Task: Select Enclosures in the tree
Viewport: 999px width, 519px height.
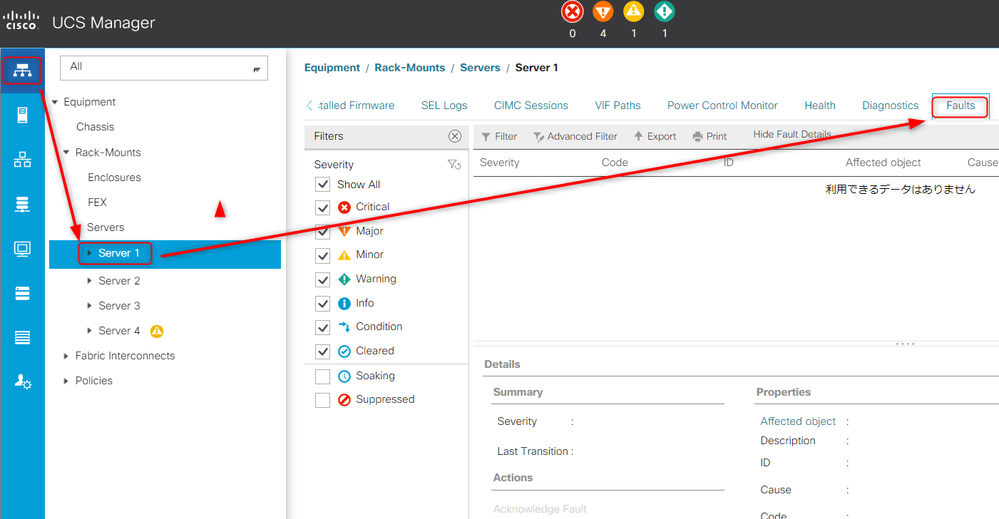Action: coord(114,177)
